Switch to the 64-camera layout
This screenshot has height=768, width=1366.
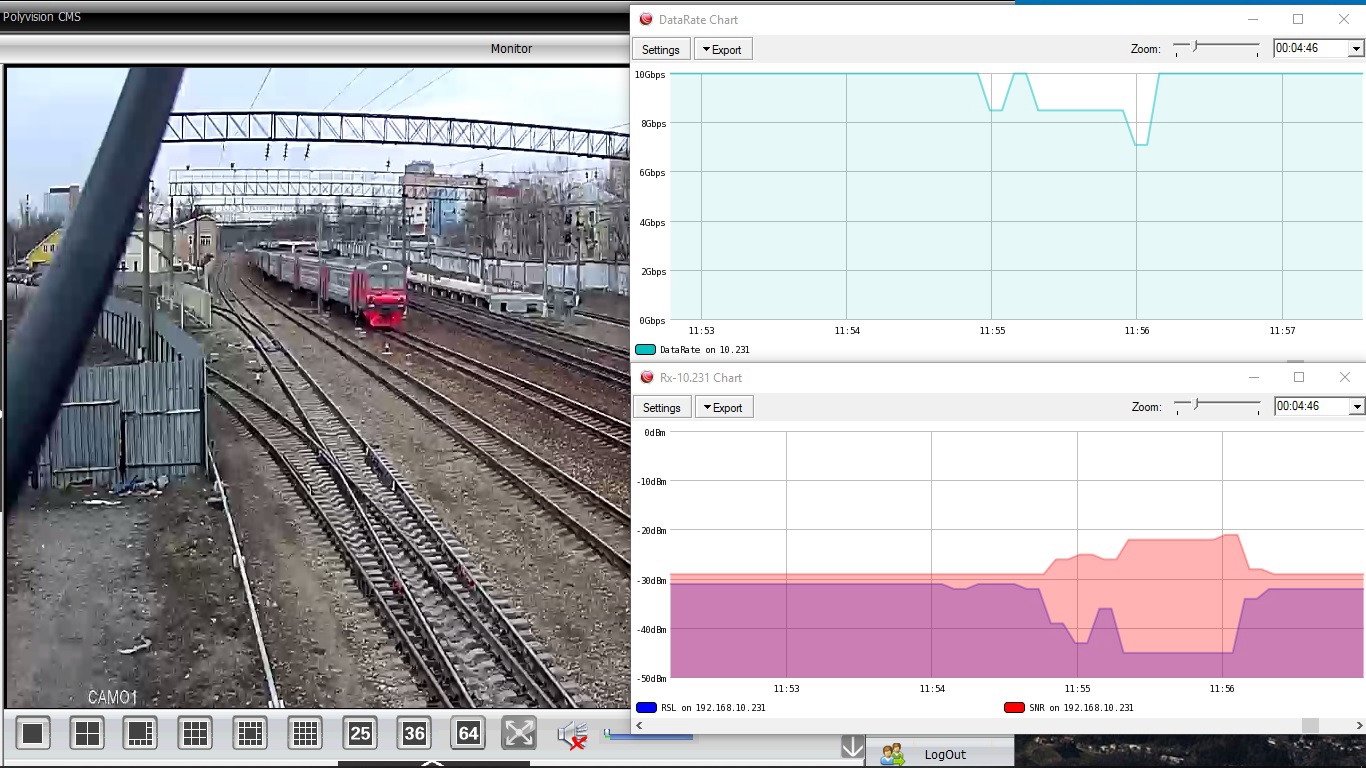click(468, 734)
